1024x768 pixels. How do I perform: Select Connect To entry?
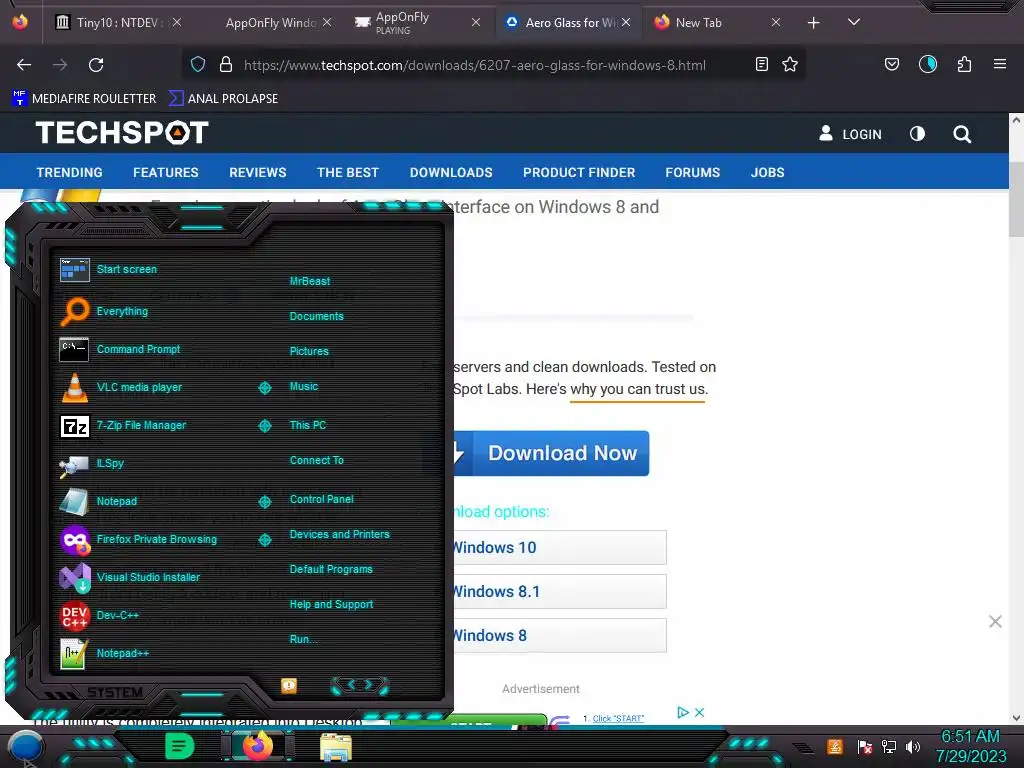click(x=317, y=460)
